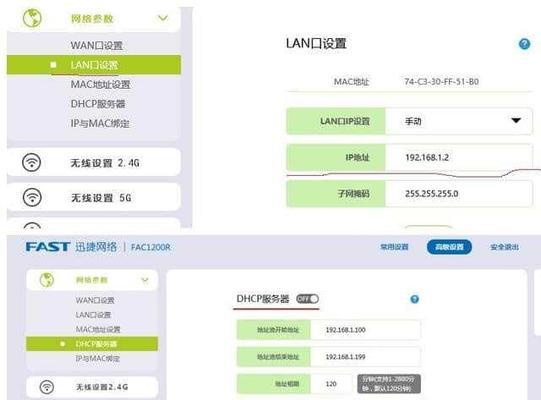The height and width of the screenshot is (400, 541).
Task: Open LAN口设置 in the bottom sidebar
Action: tap(93, 315)
